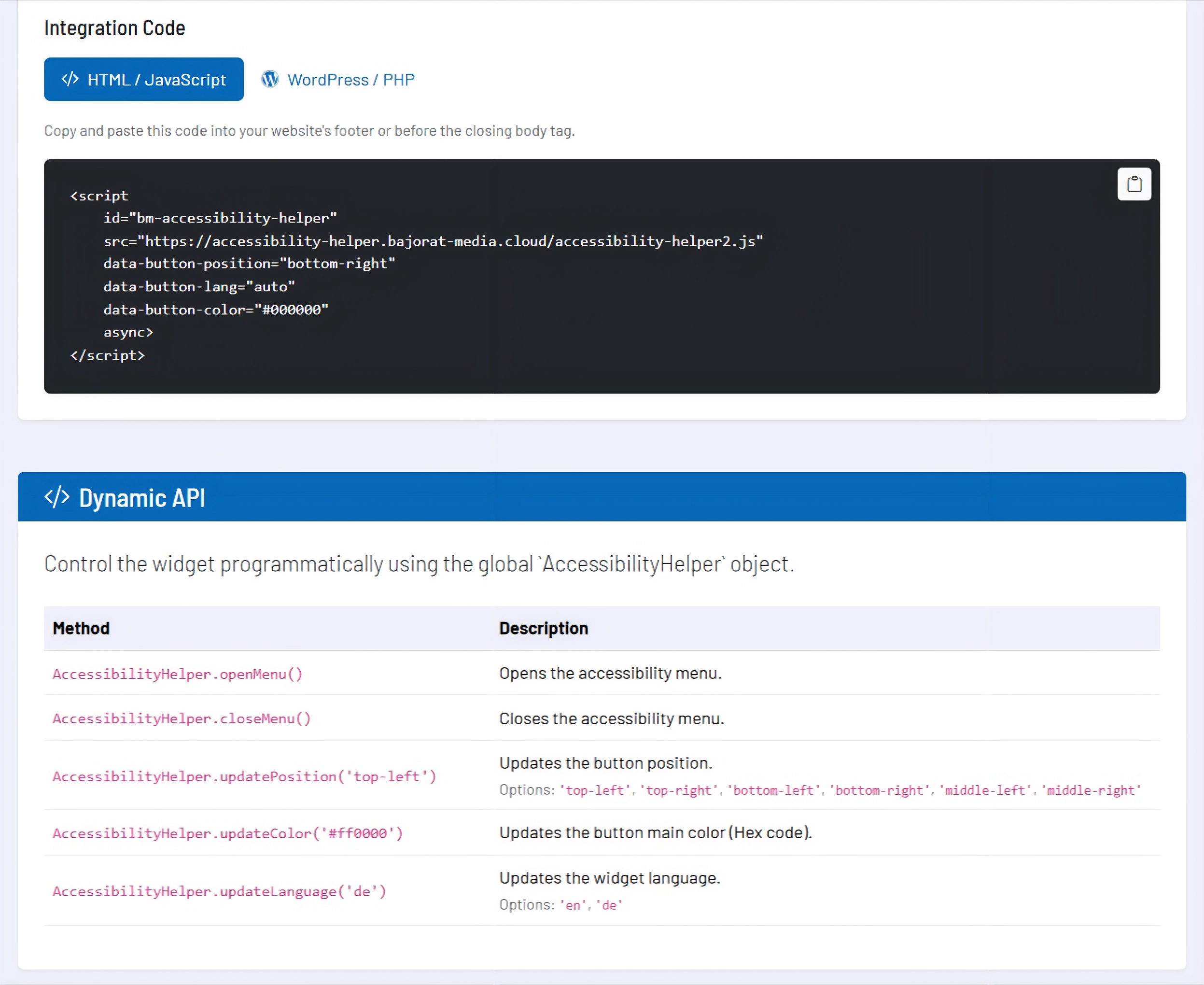Click 'Updates the widget language.' description
The width and height of the screenshot is (1204, 985).
(610, 878)
